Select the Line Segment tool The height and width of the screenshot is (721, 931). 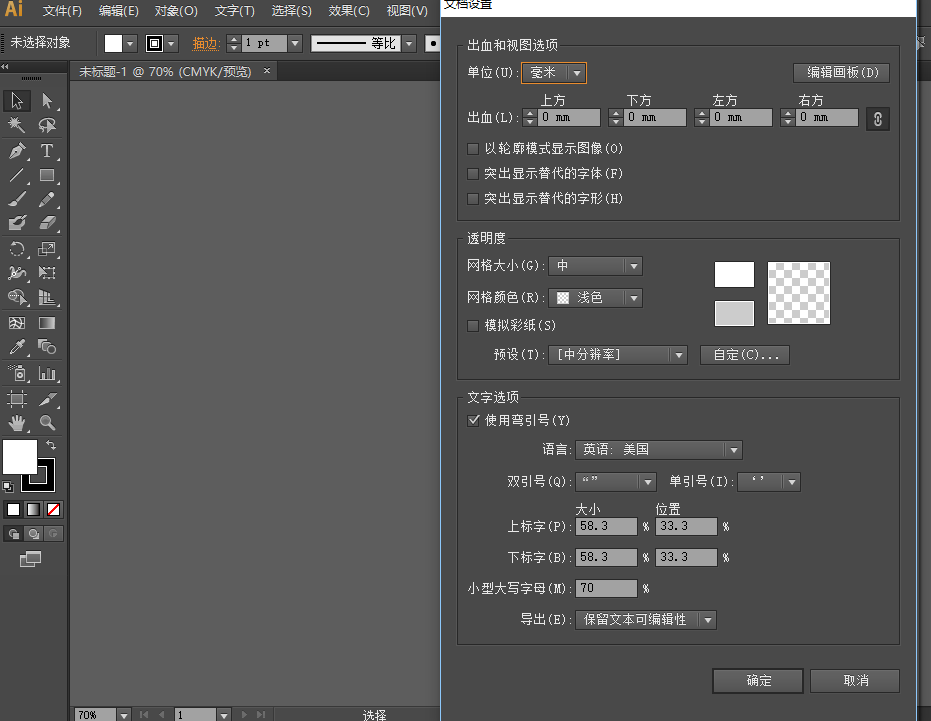click(x=17, y=175)
